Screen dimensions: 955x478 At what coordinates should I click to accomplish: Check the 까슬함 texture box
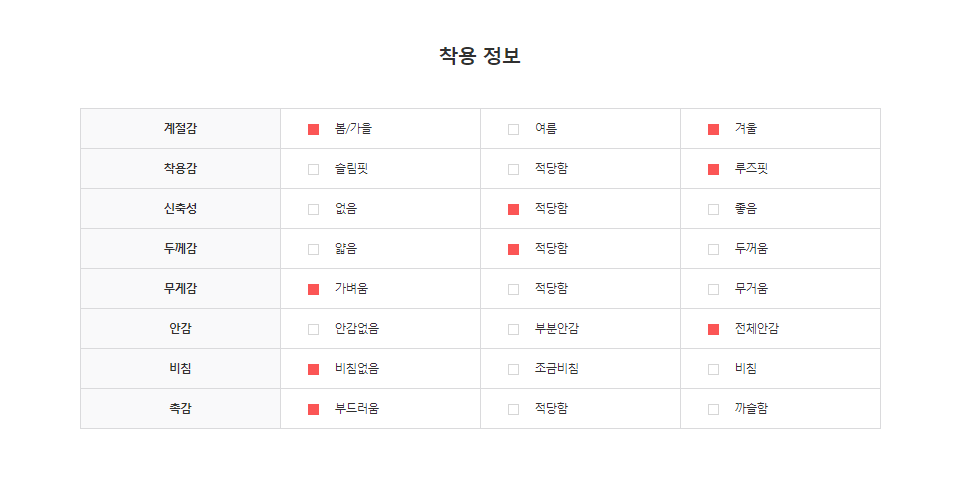tap(713, 409)
